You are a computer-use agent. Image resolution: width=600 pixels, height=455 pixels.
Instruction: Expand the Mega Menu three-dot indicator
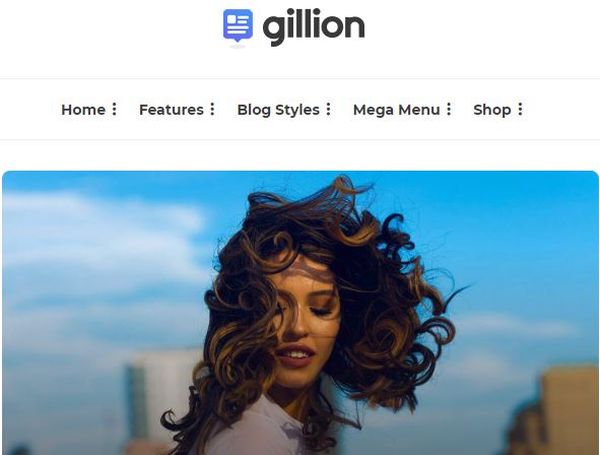[449, 109]
